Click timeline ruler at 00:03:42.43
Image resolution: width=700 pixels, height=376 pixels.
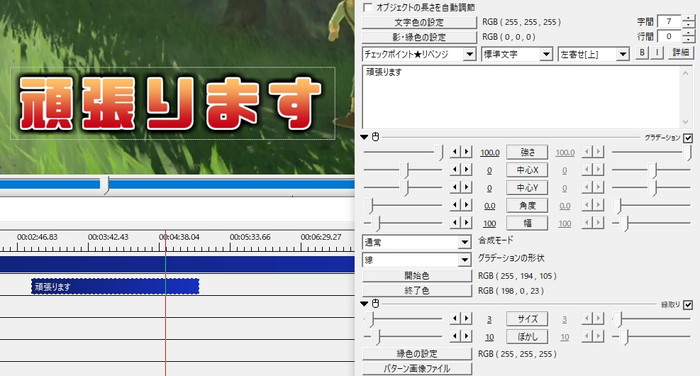click(x=108, y=237)
